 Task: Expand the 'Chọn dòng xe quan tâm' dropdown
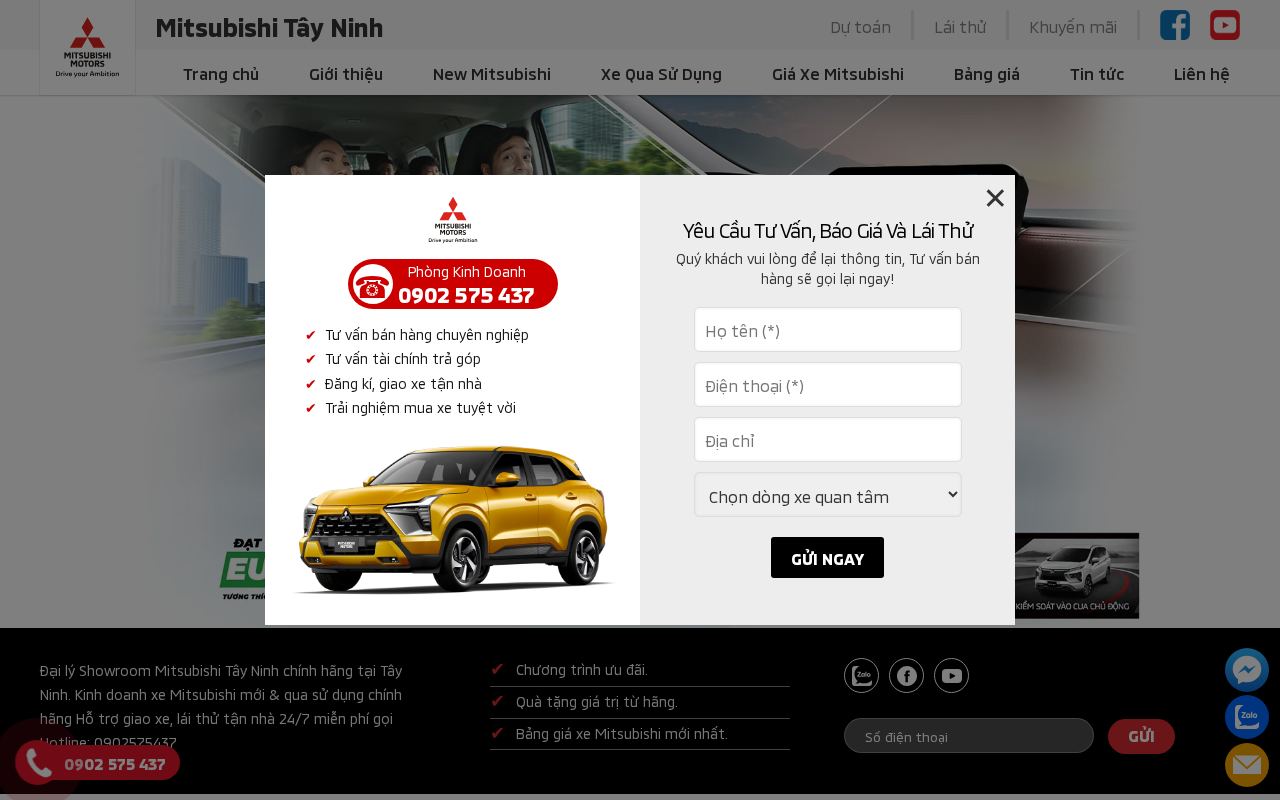828,495
